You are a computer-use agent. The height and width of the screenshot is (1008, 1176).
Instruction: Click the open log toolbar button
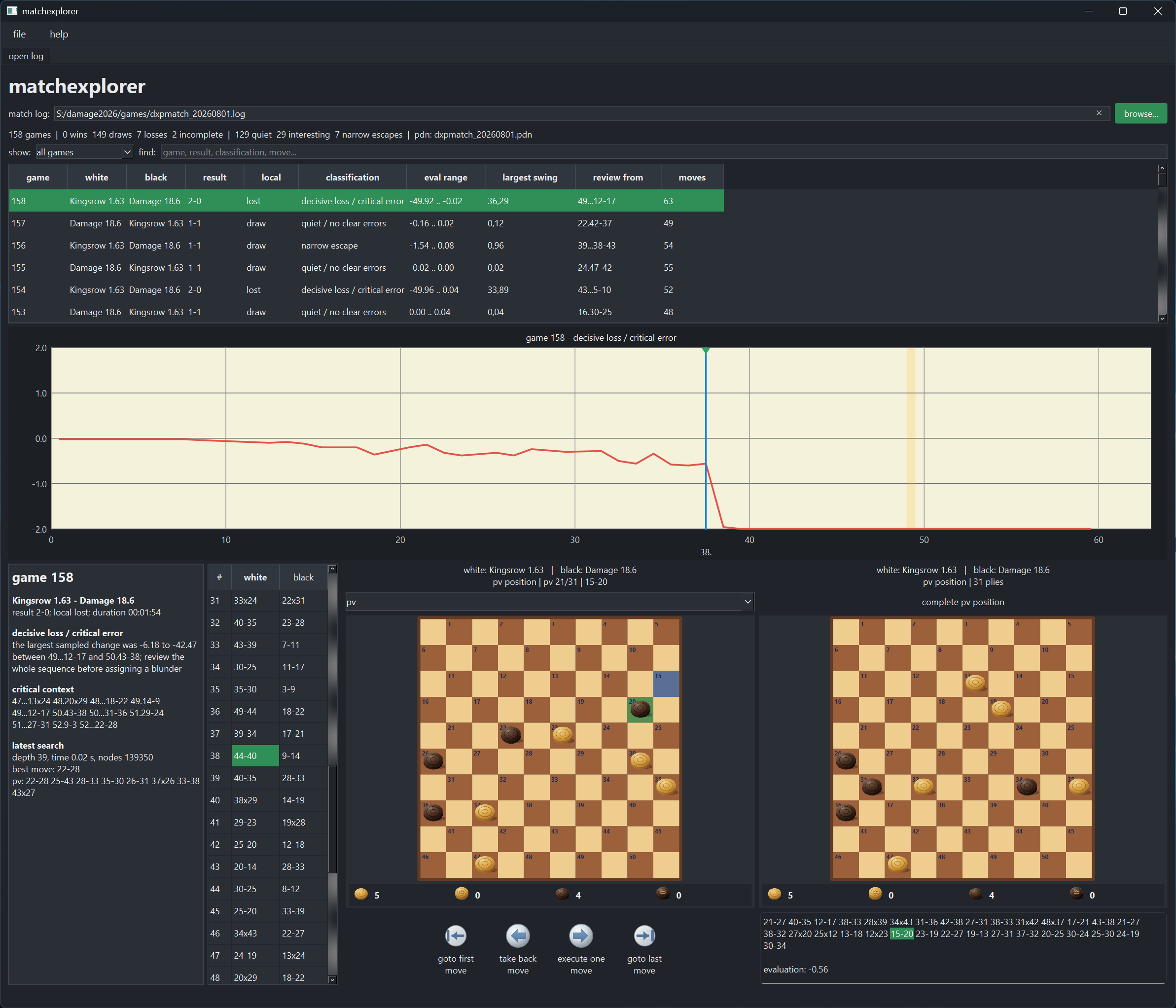pyautogui.click(x=26, y=56)
